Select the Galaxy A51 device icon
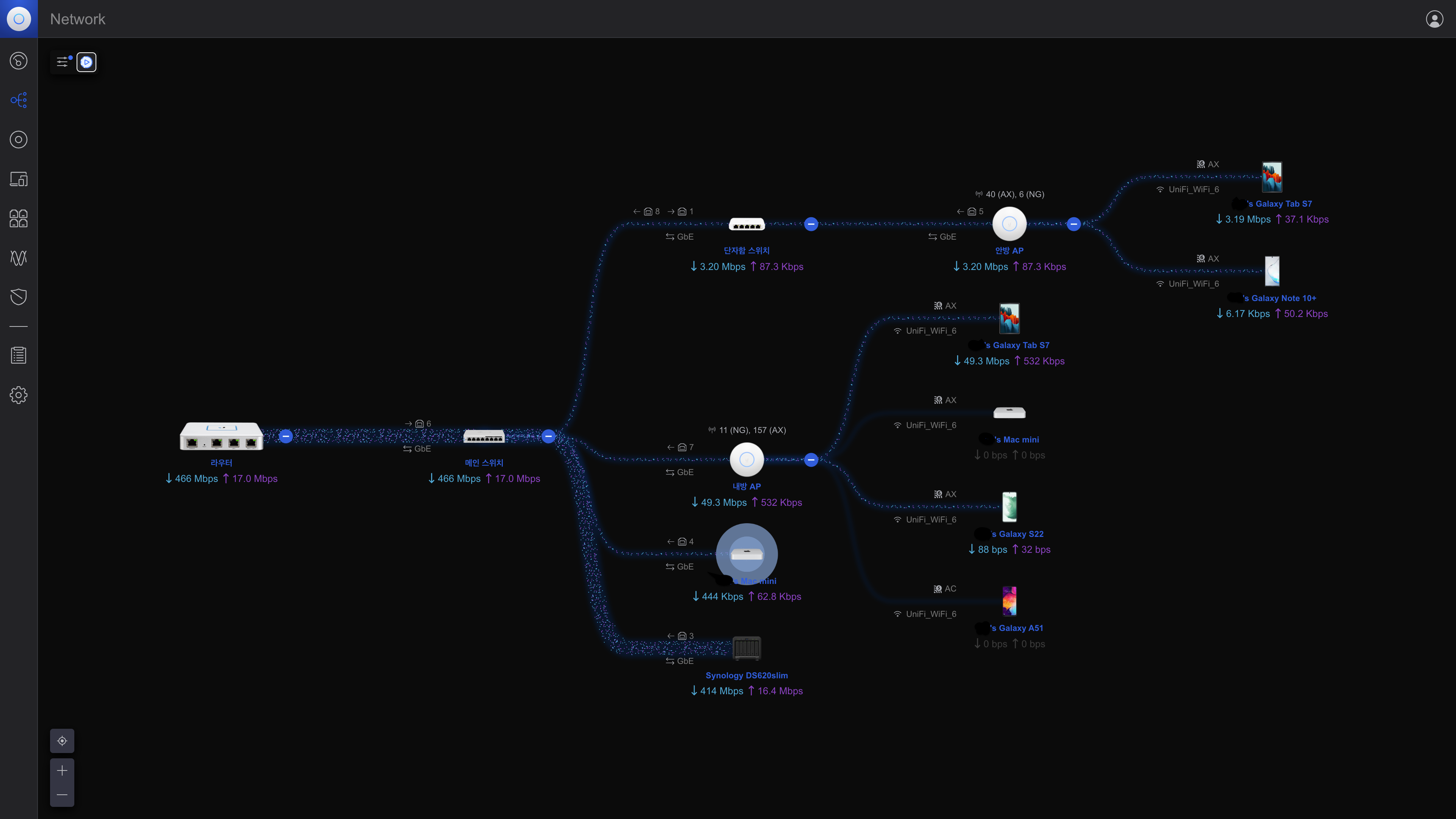This screenshot has width=1456, height=819. tap(1009, 601)
